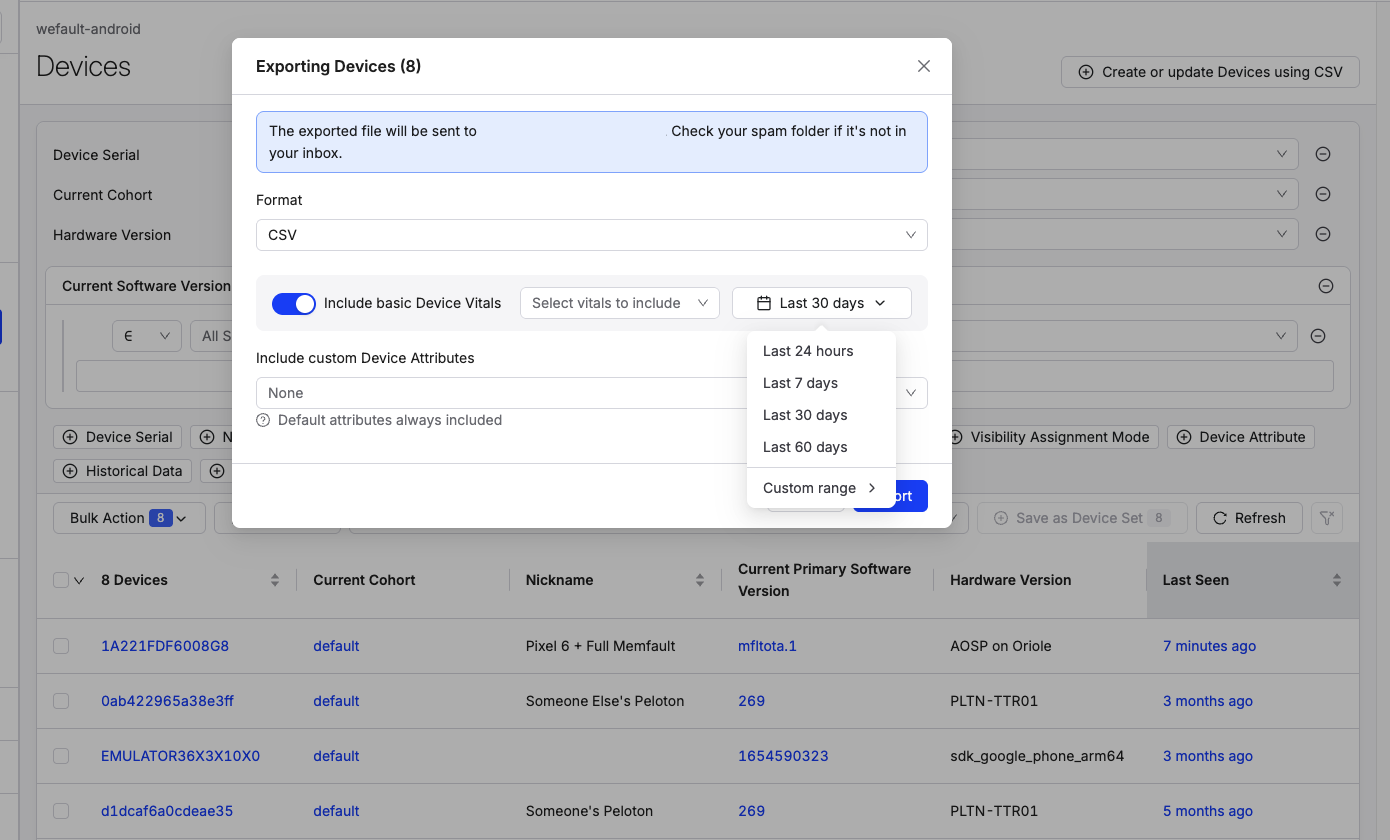Image resolution: width=1390 pixels, height=840 pixels.
Task: Check the box for device 1A221FDF6008G8
Action: (61, 646)
